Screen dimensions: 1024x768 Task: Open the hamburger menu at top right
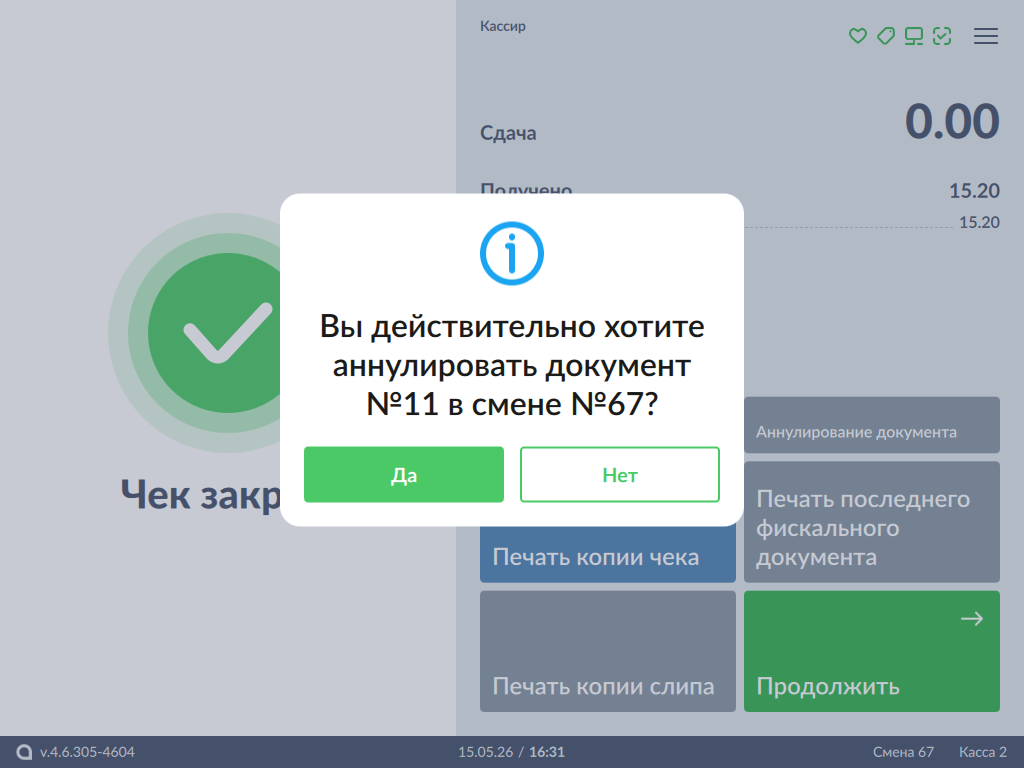[985, 36]
